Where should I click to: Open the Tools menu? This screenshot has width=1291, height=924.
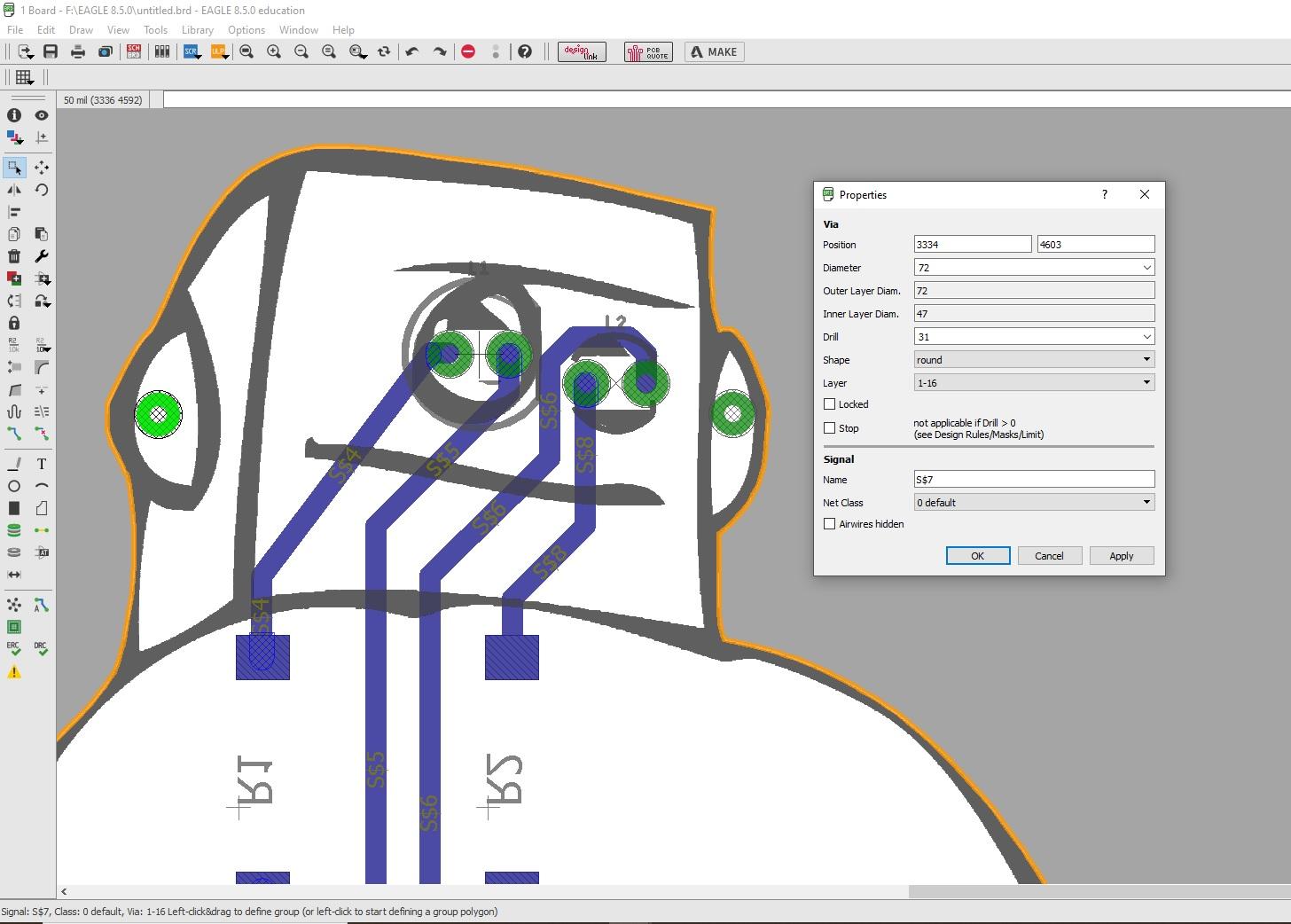click(155, 30)
